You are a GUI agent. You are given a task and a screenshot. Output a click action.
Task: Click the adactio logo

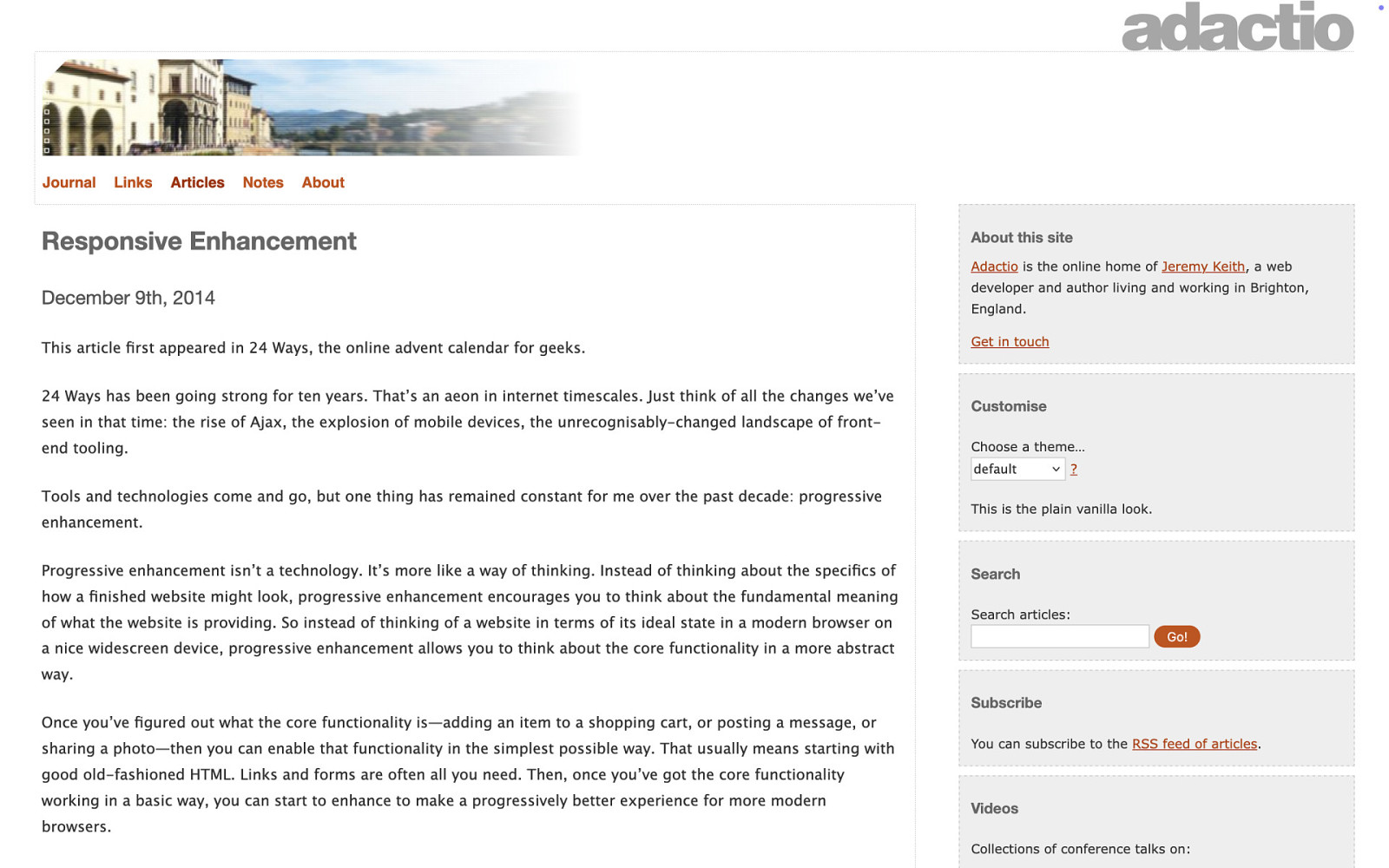coord(1237,28)
